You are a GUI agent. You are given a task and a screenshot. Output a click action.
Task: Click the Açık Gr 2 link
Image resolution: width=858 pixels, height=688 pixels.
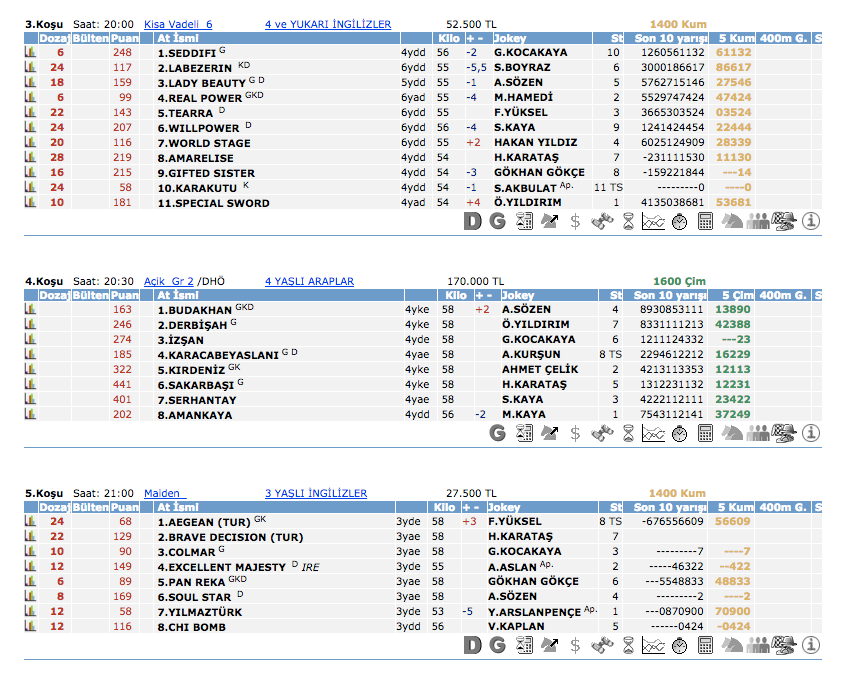point(169,282)
